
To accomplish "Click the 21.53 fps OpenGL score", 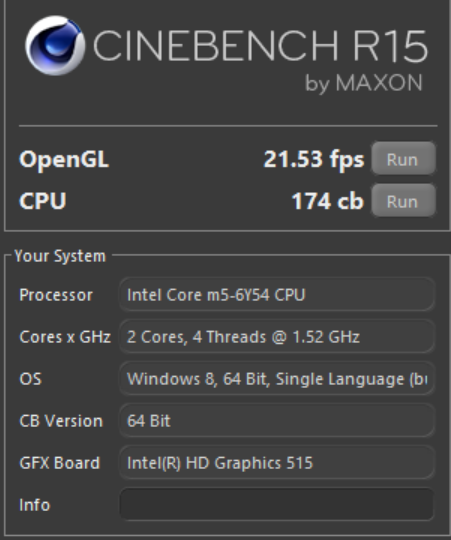I will (314, 160).
